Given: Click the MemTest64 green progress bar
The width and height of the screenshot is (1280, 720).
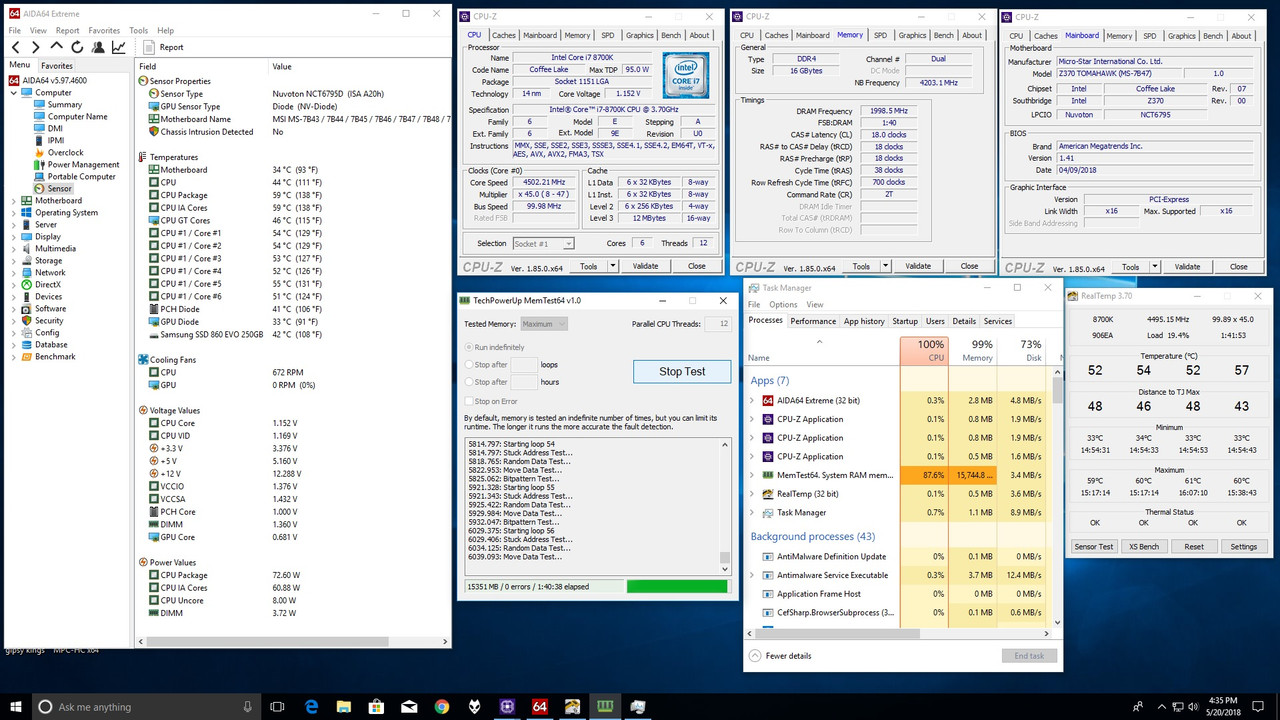Looking at the screenshot, I should tap(677, 586).
